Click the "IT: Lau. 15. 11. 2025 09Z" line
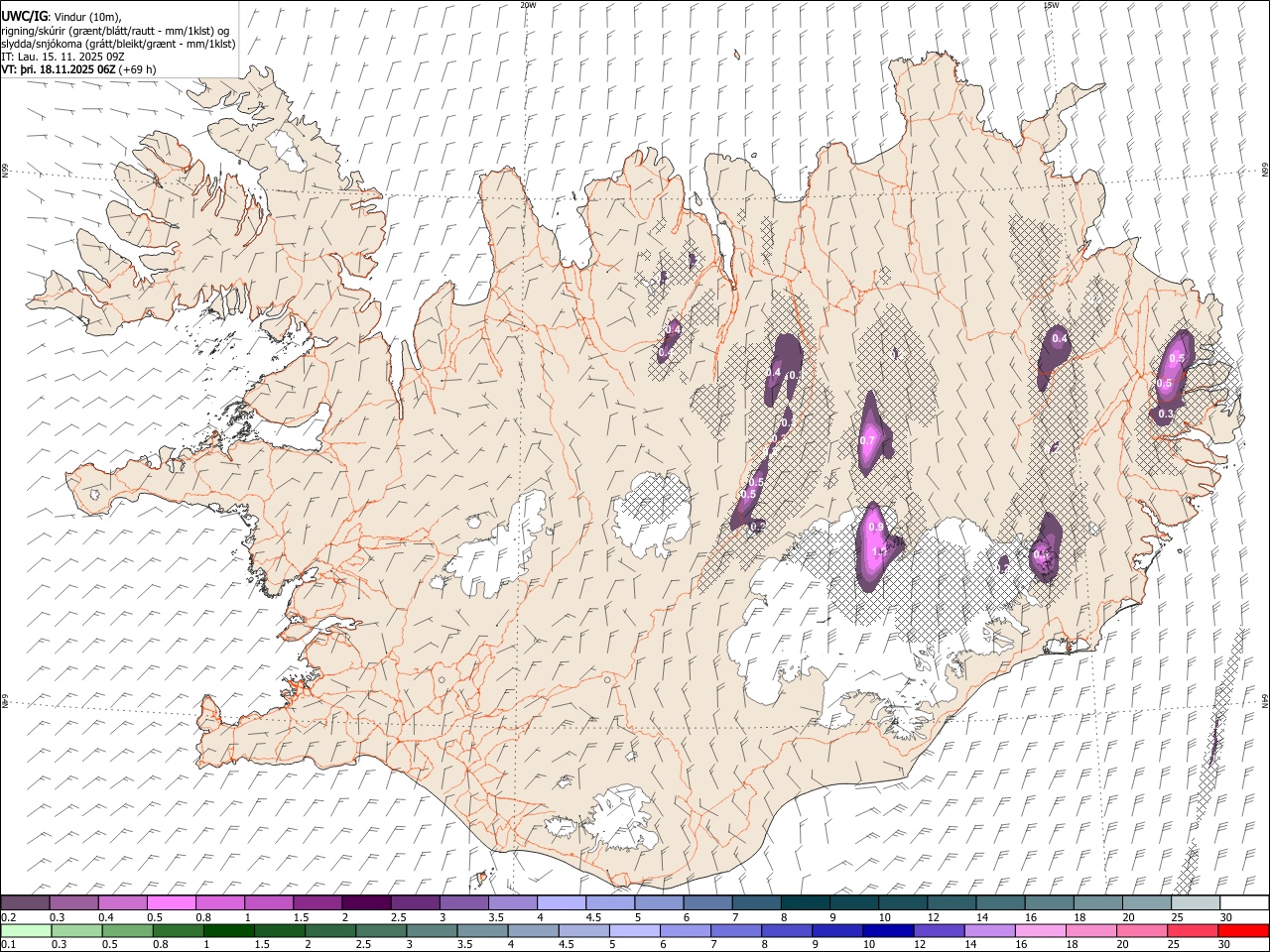1270x952 pixels. click(63, 57)
